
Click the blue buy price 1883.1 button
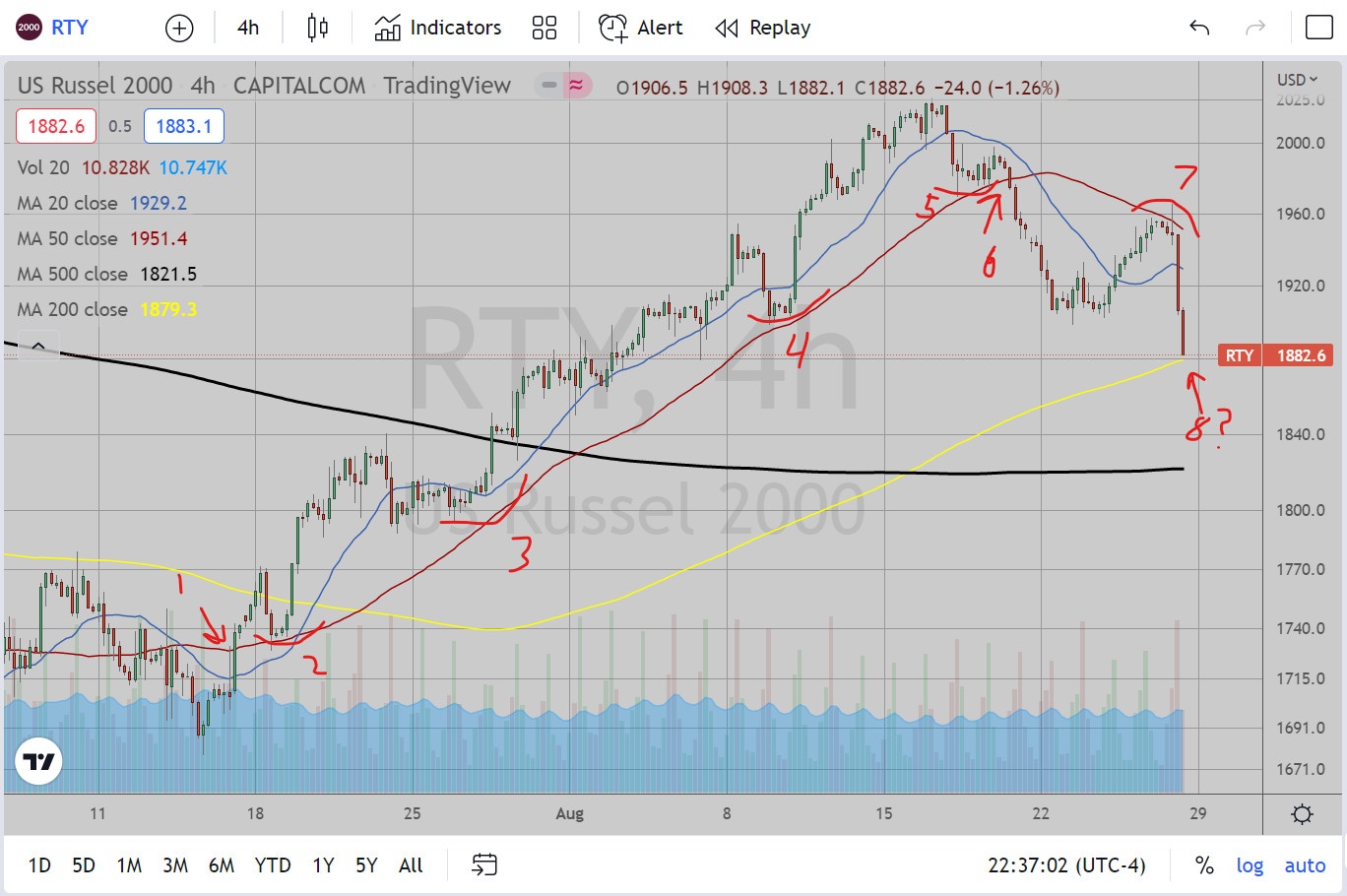(183, 126)
